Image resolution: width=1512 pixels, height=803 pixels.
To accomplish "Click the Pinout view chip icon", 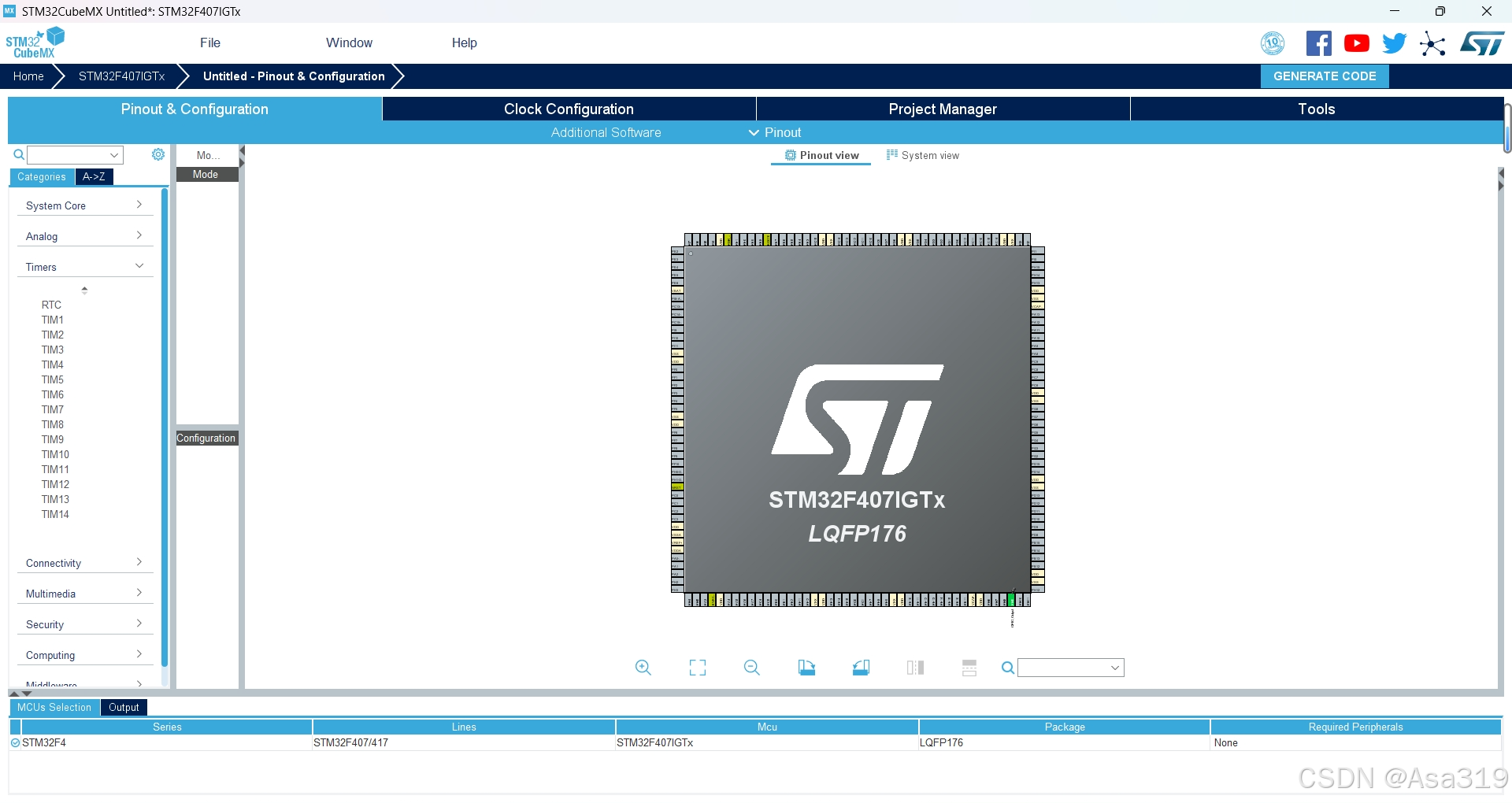I will (x=791, y=155).
